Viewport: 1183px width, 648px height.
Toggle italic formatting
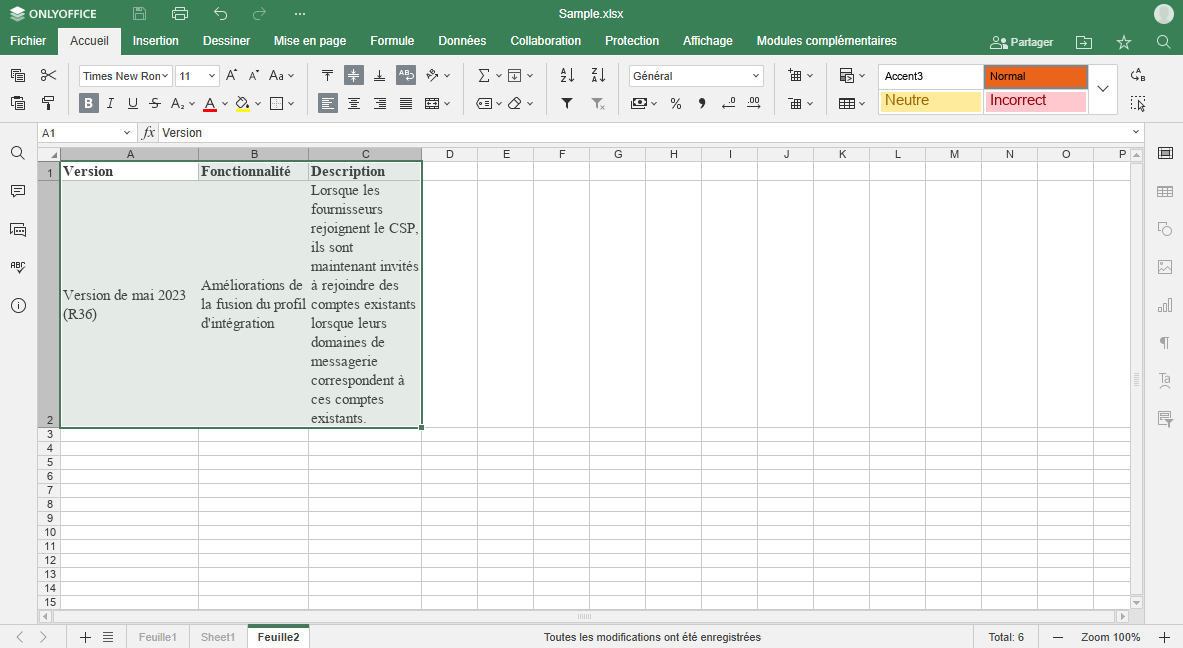pos(110,103)
